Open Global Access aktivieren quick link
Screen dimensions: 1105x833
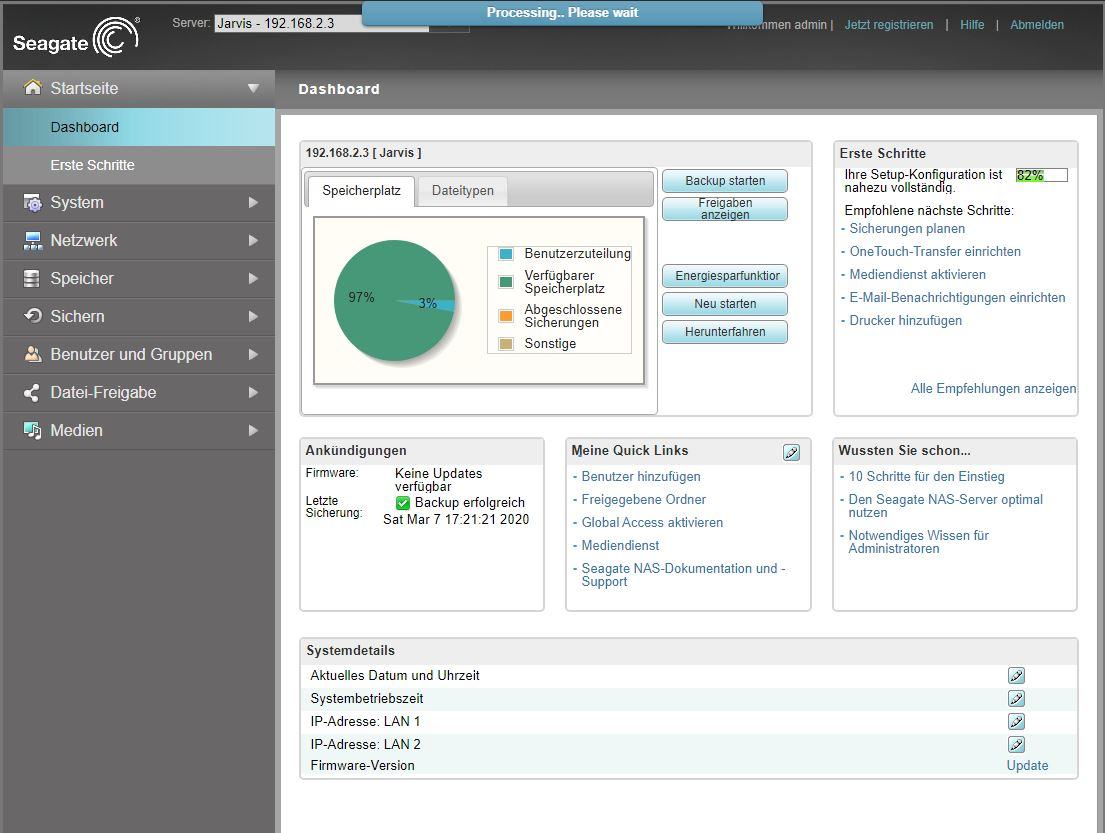(652, 522)
